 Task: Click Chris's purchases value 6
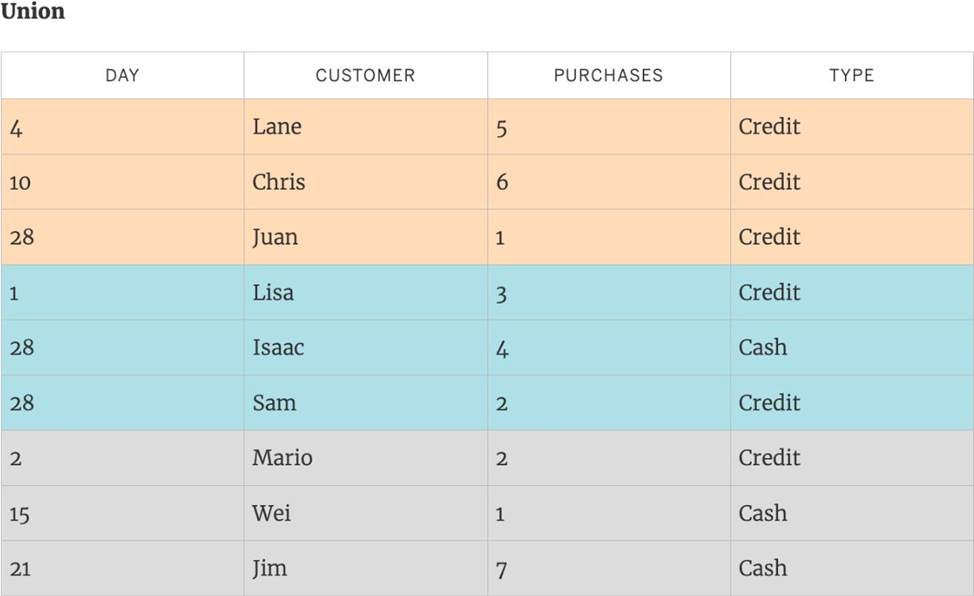502,182
